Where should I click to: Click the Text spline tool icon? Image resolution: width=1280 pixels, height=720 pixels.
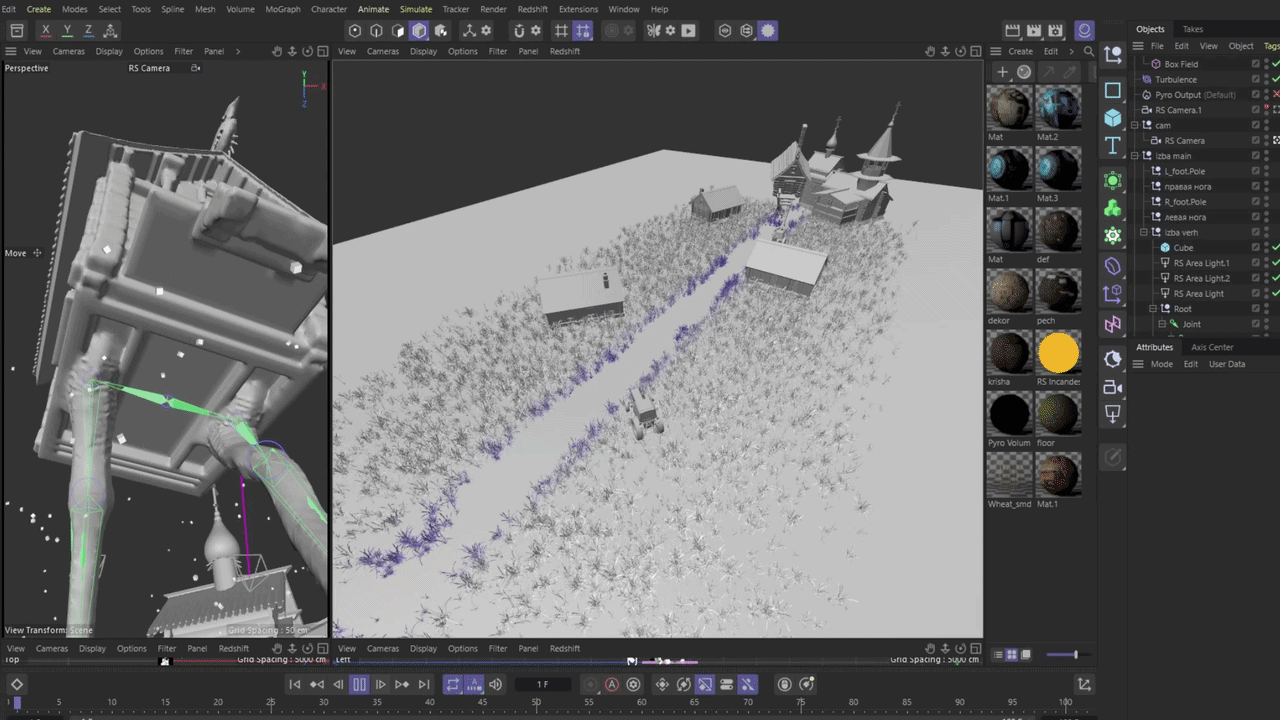pos(1113,146)
